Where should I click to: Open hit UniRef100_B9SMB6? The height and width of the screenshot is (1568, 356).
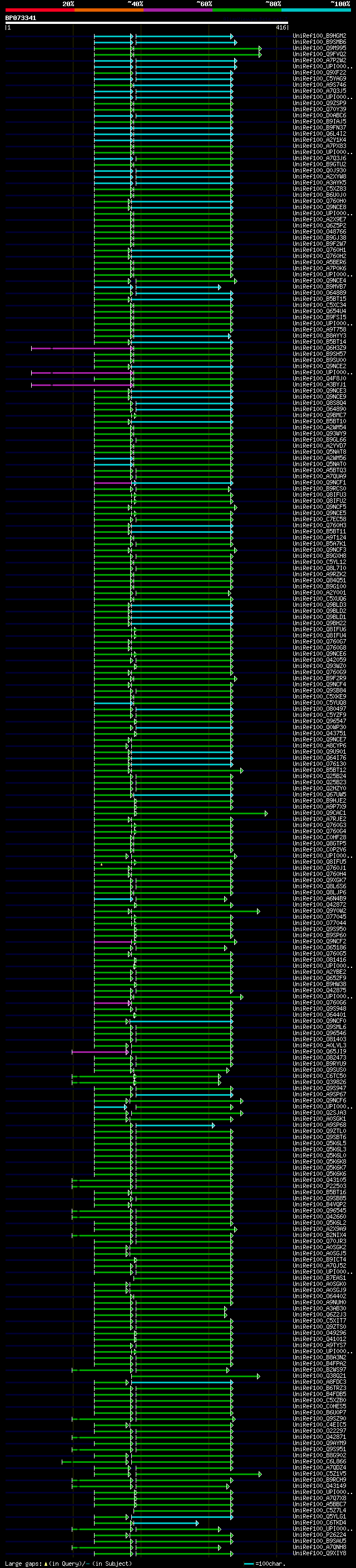[x=319, y=42]
